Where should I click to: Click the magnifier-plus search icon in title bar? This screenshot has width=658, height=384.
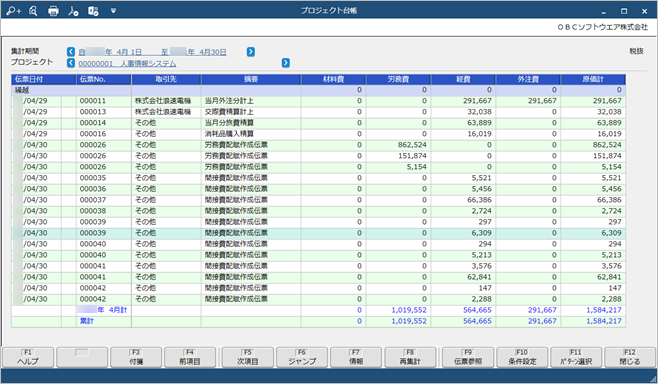pos(13,11)
